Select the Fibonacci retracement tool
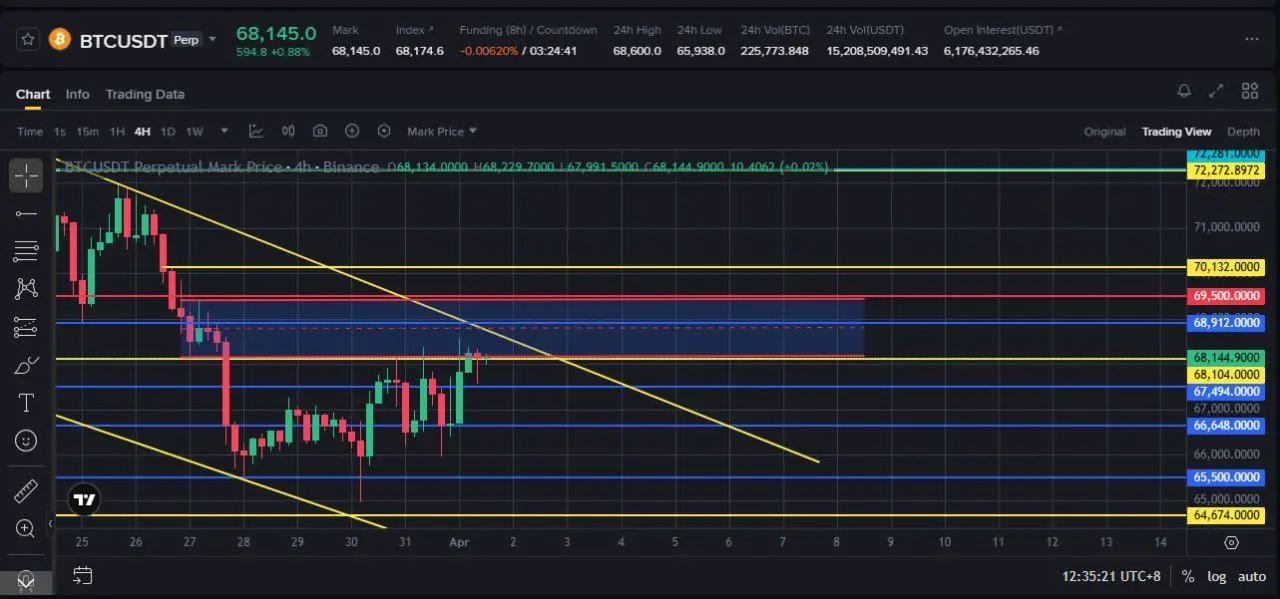 26,251
